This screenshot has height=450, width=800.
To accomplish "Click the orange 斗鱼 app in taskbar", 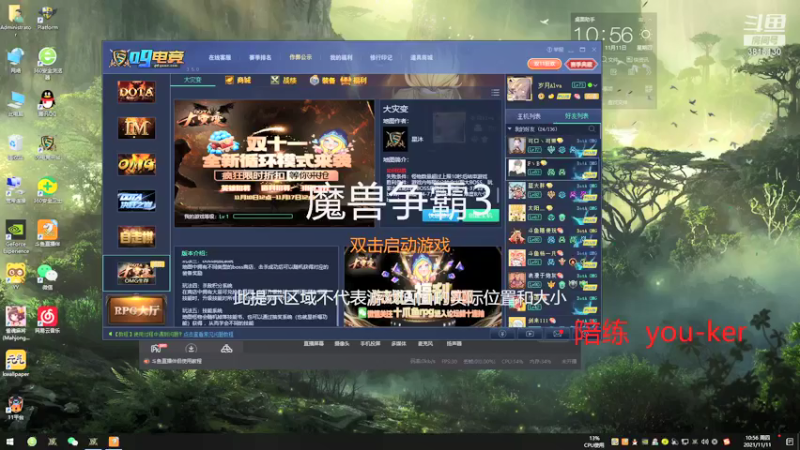I will click(113, 441).
